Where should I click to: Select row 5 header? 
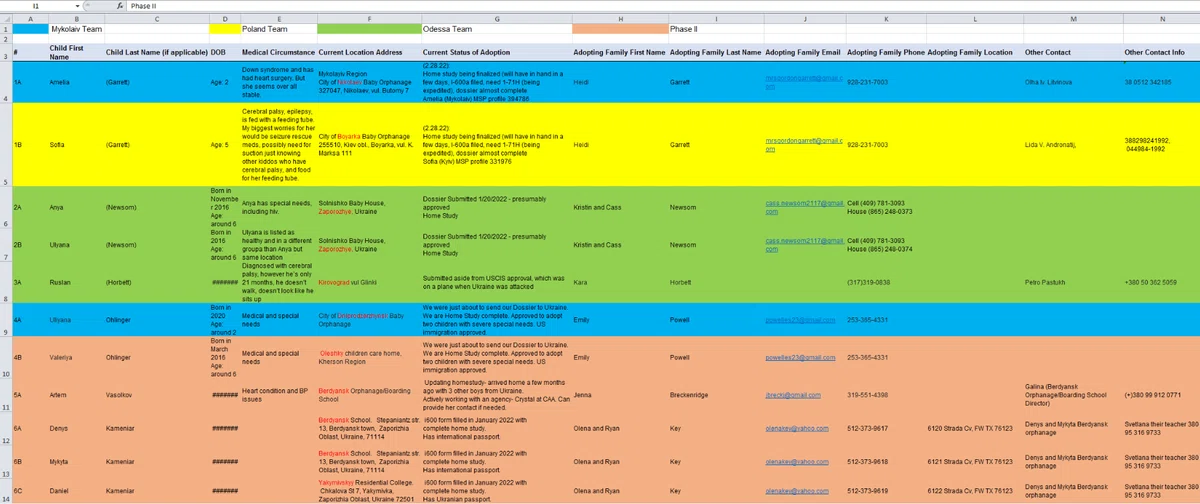click(5, 144)
